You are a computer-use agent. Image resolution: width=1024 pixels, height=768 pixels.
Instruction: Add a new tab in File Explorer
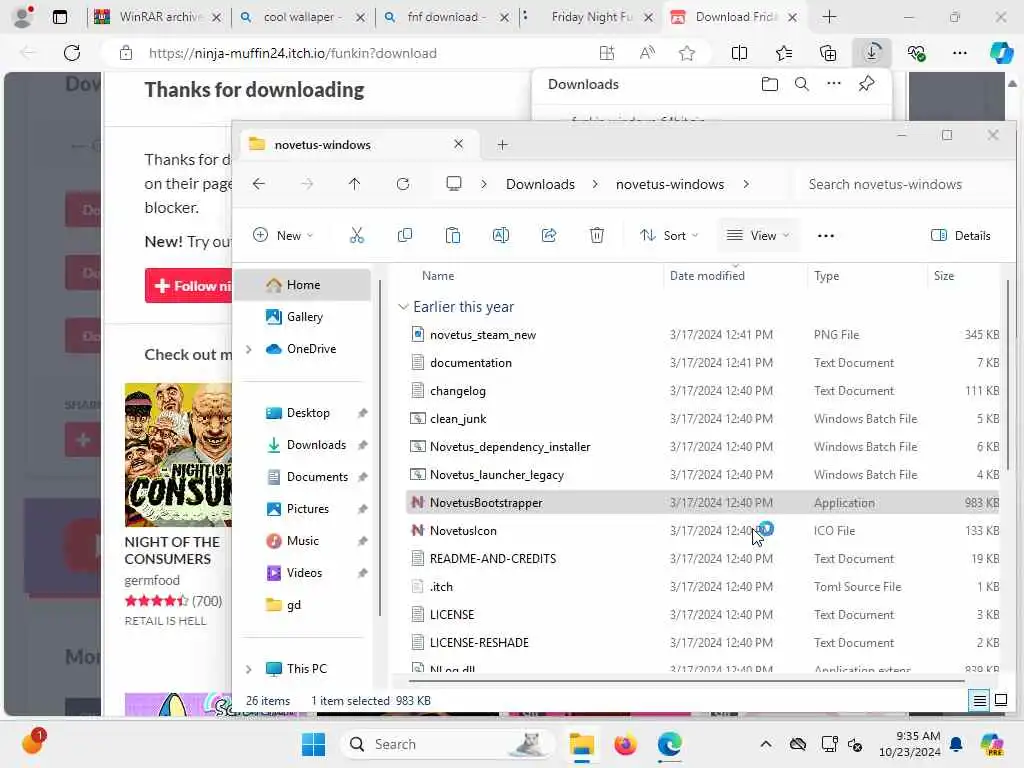(502, 144)
